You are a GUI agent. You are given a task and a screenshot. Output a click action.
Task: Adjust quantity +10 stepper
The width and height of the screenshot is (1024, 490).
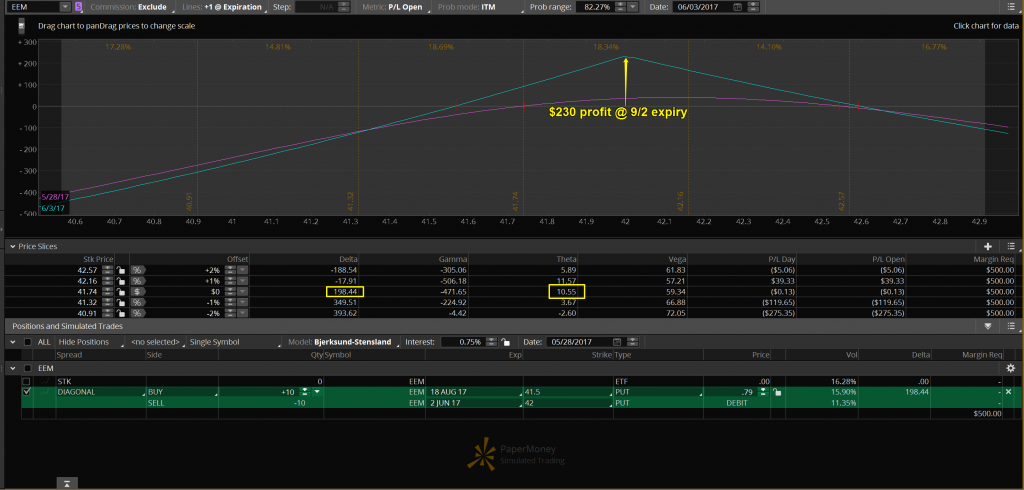click(x=305, y=392)
